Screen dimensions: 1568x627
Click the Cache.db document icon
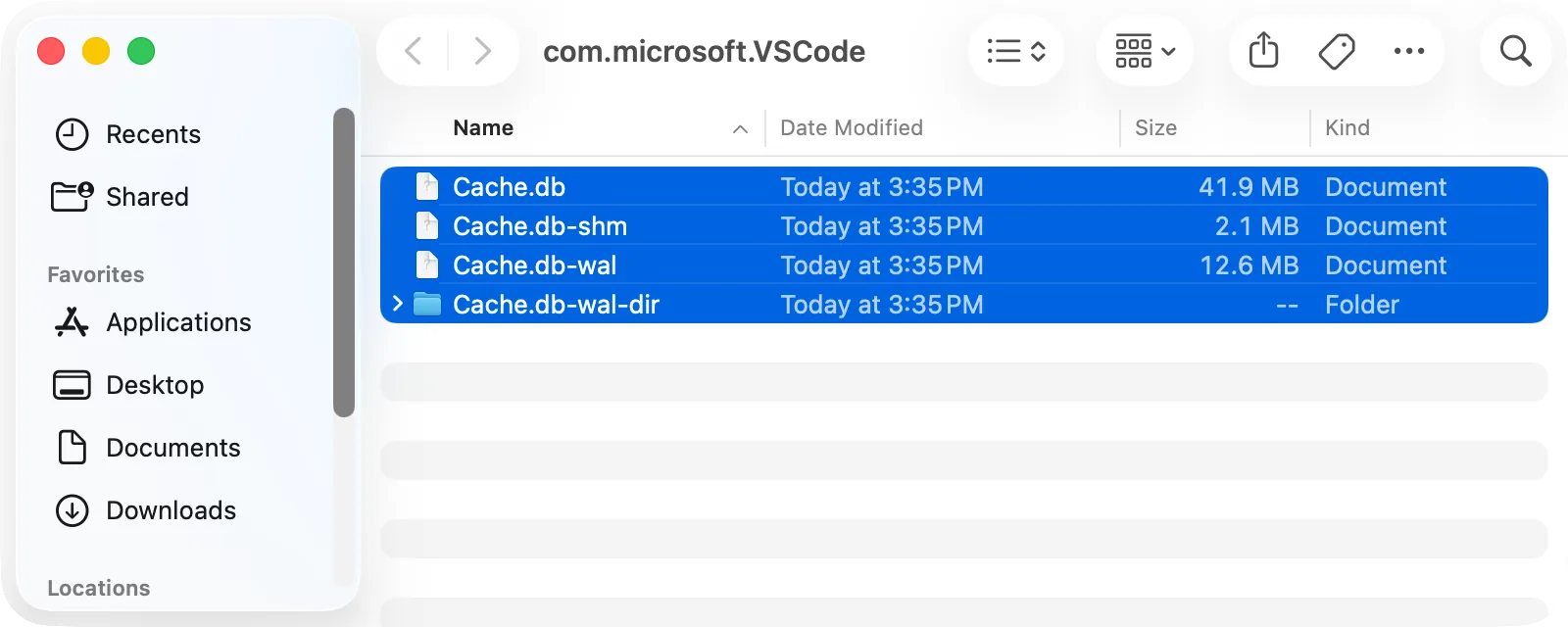point(427,186)
